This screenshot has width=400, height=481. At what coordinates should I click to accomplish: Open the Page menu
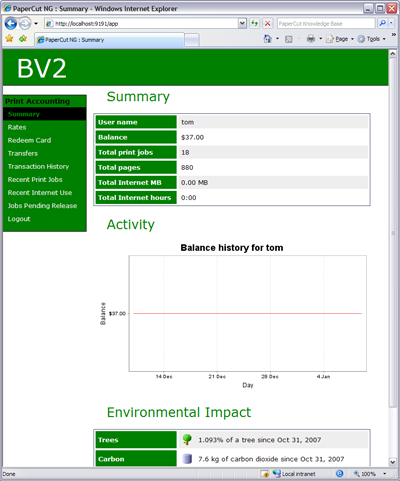click(340, 39)
